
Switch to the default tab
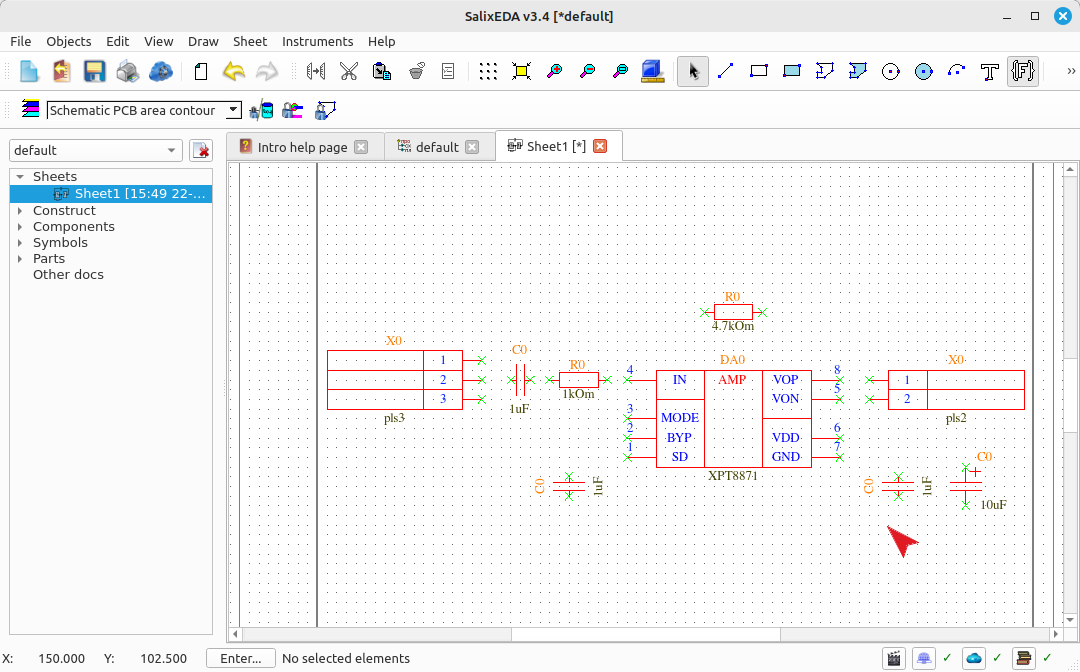[x=437, y=147]
